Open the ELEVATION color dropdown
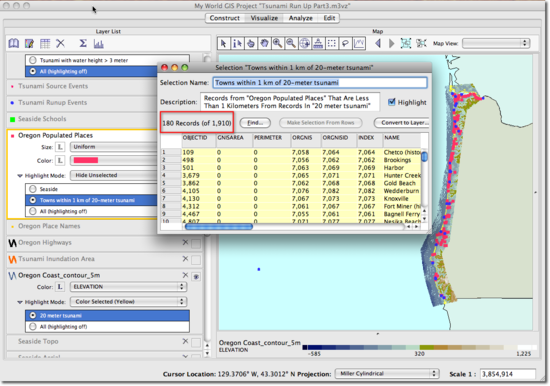Viewport: 550px width, 386px height. click(128, 287)
